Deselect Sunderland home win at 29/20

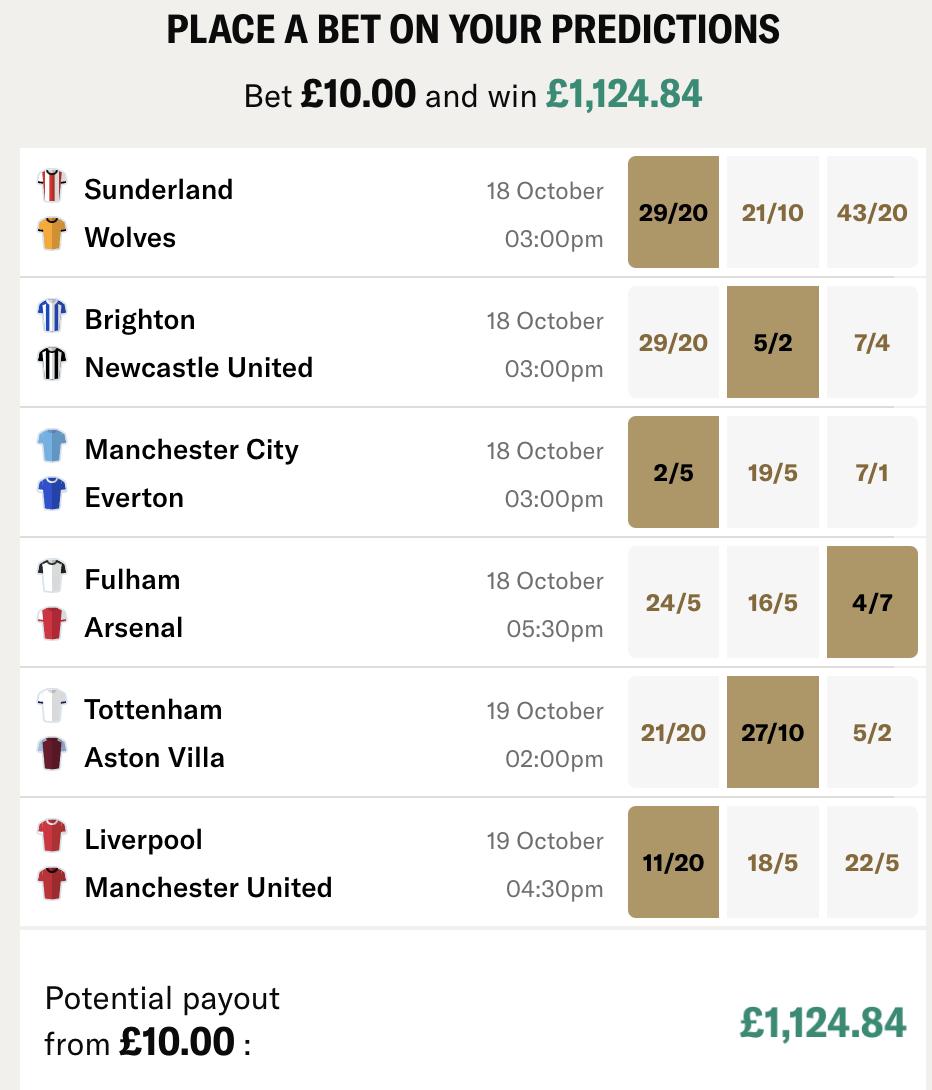click(673, 212)
